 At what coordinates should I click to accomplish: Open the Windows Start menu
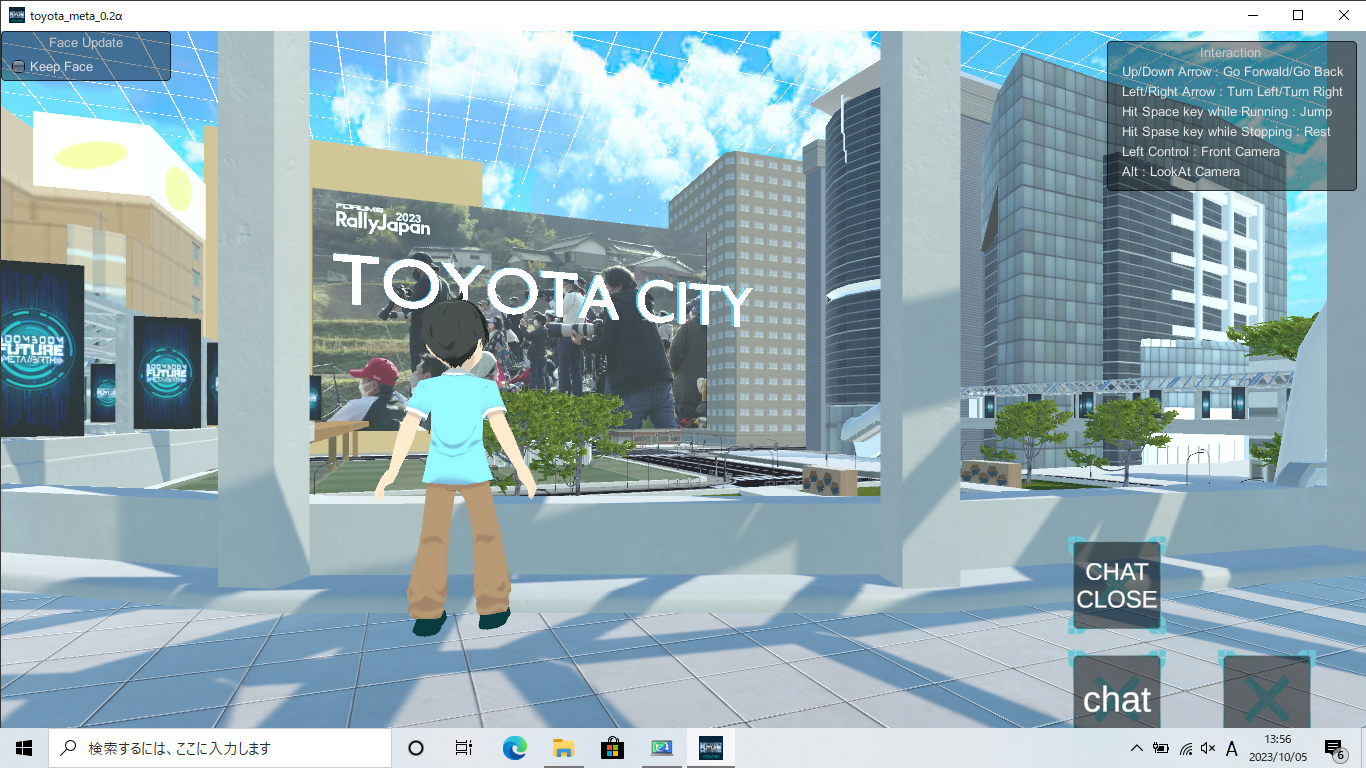(x=24, y=748)
